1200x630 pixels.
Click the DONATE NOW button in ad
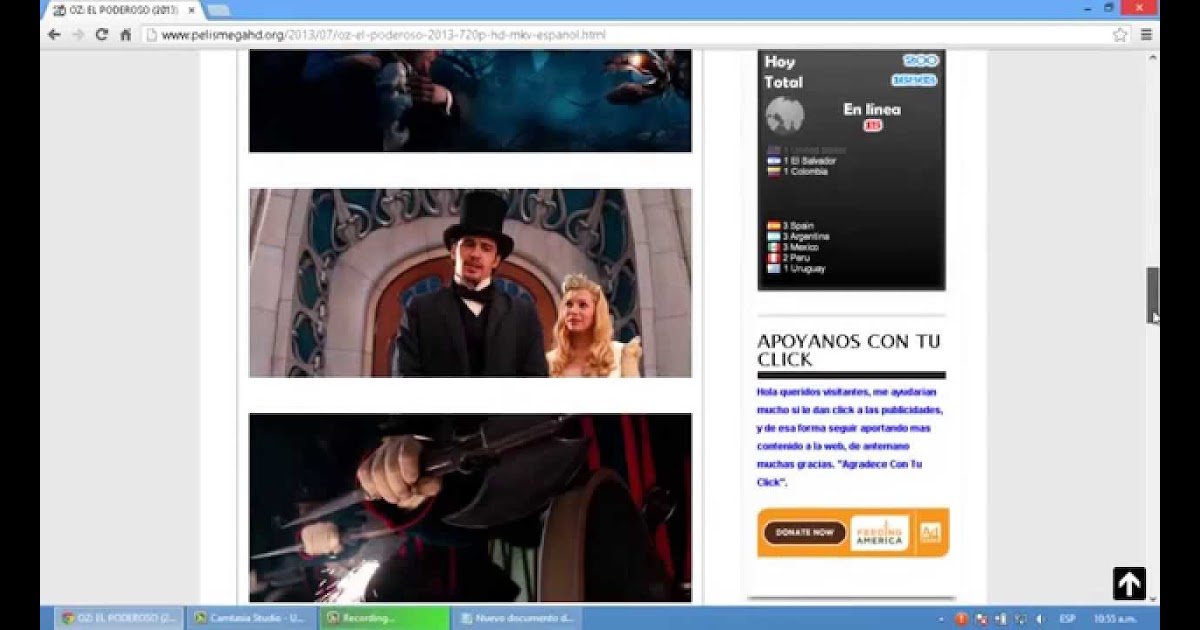pos(805,532)
